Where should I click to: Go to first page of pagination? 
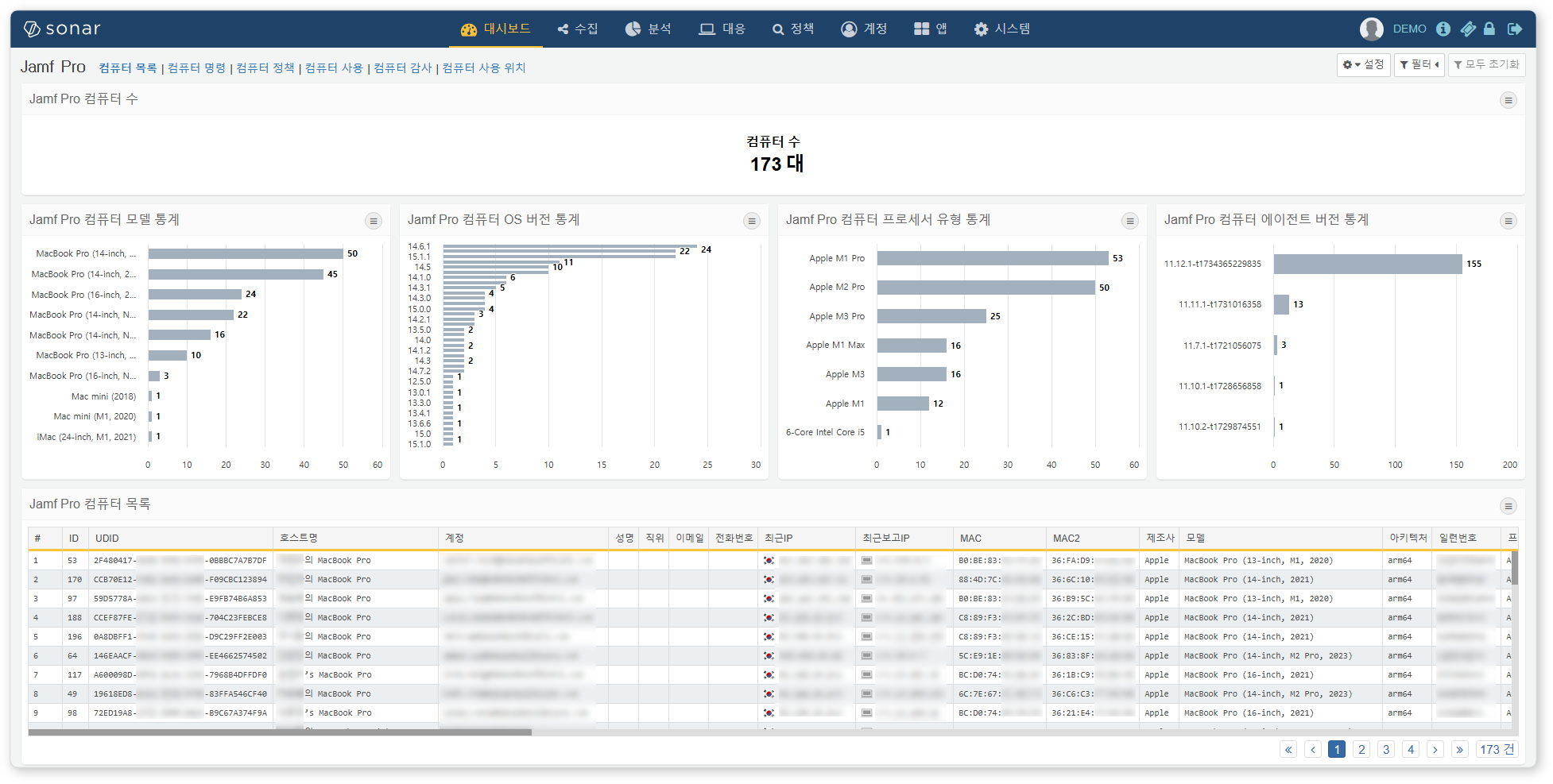[x=1288, y=750]
